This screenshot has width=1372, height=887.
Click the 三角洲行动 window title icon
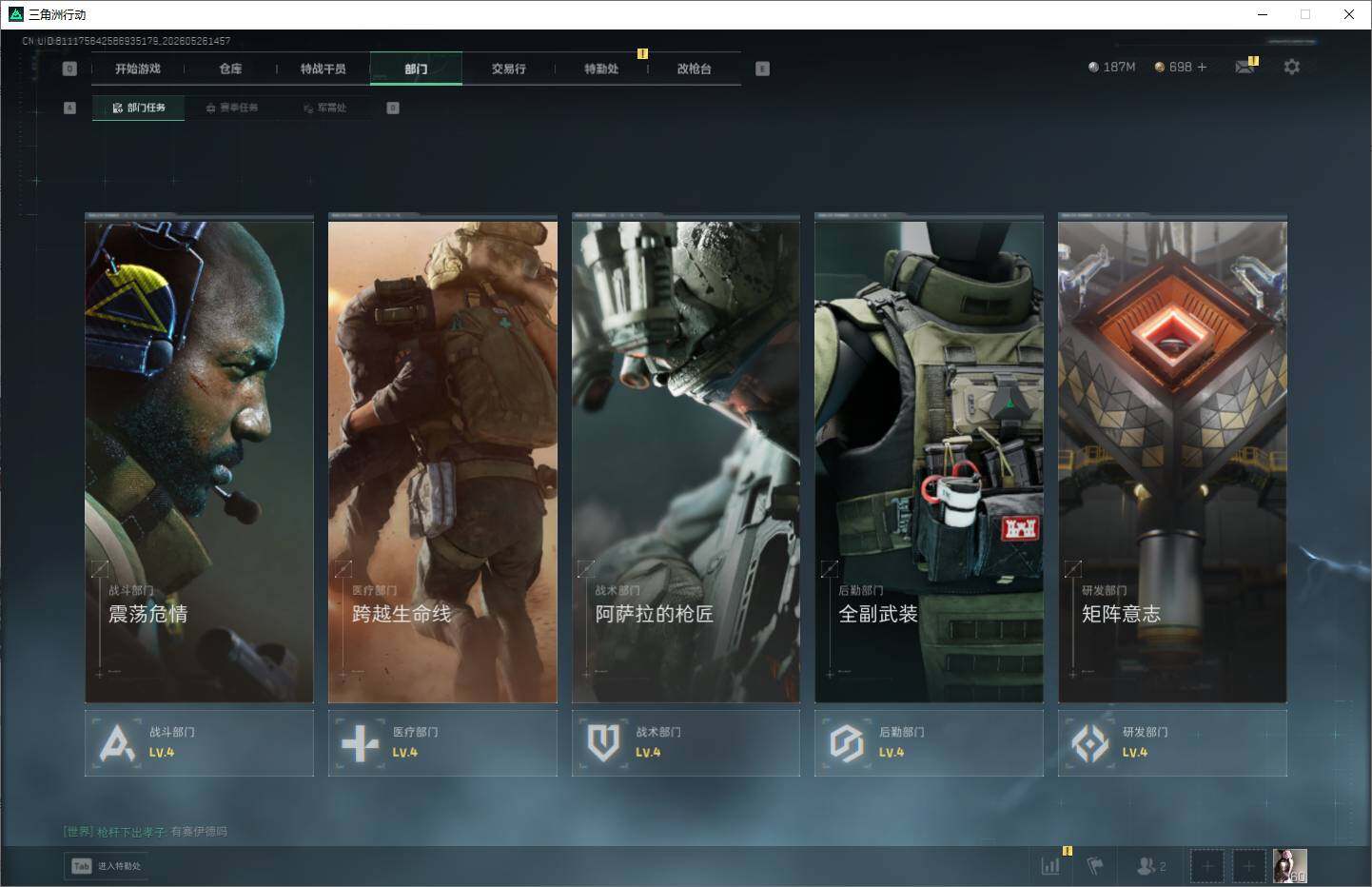pos(15,14)
